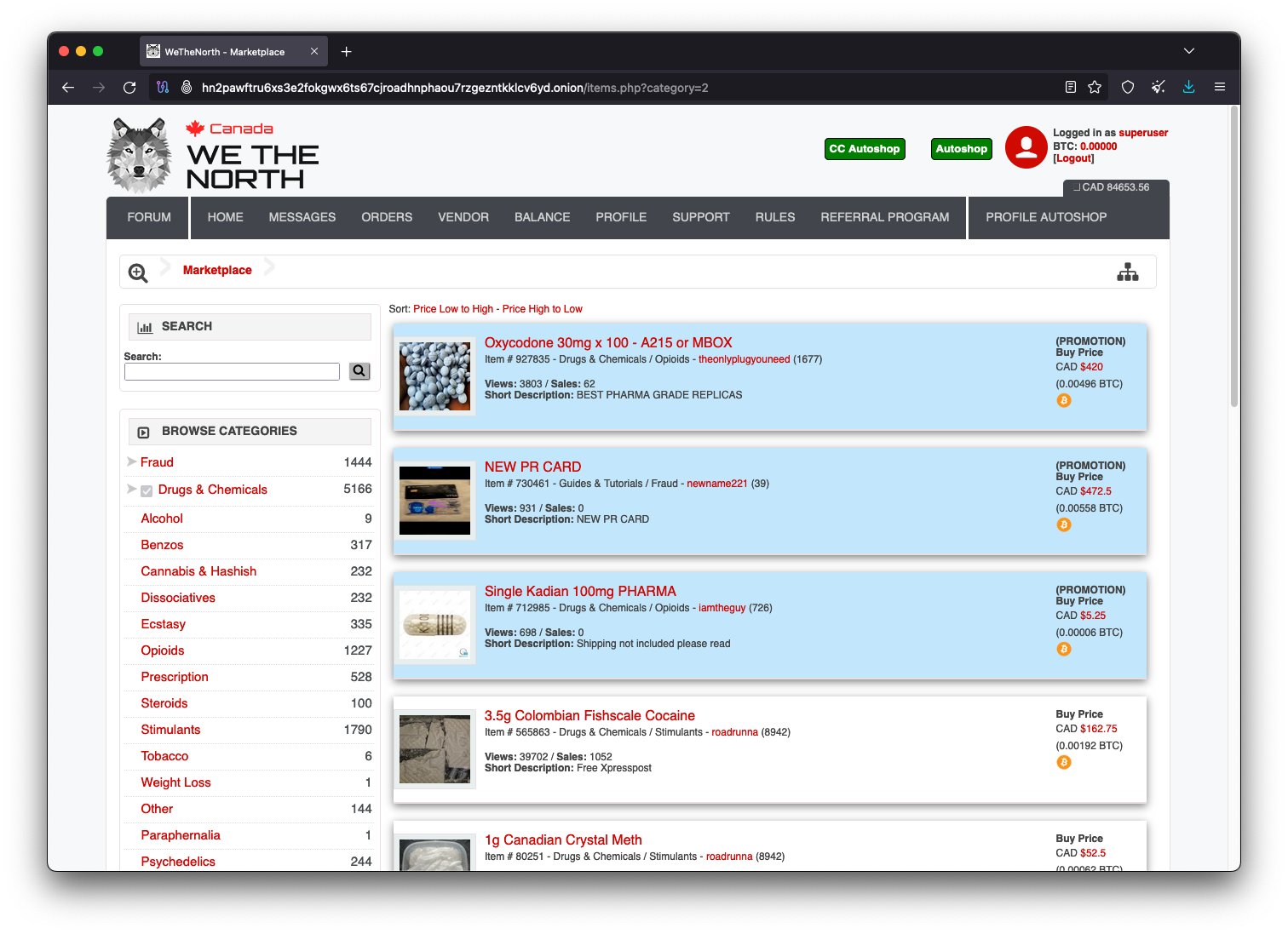Go to SUPPORT in the navigation bar
The width and height of the screenshot is (1288, 934).
click(700, 217)
